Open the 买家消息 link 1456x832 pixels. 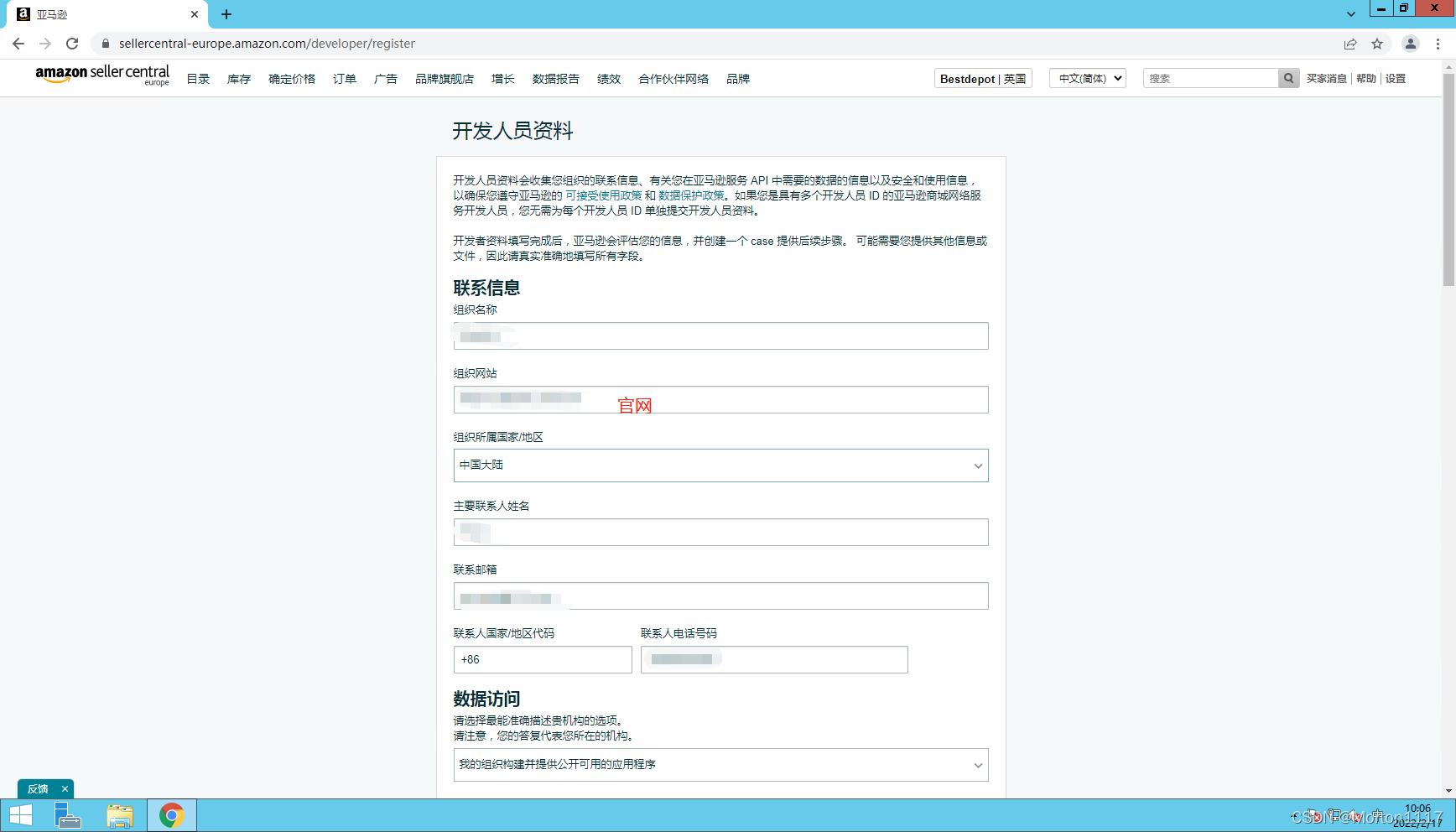click(1327, 79)
